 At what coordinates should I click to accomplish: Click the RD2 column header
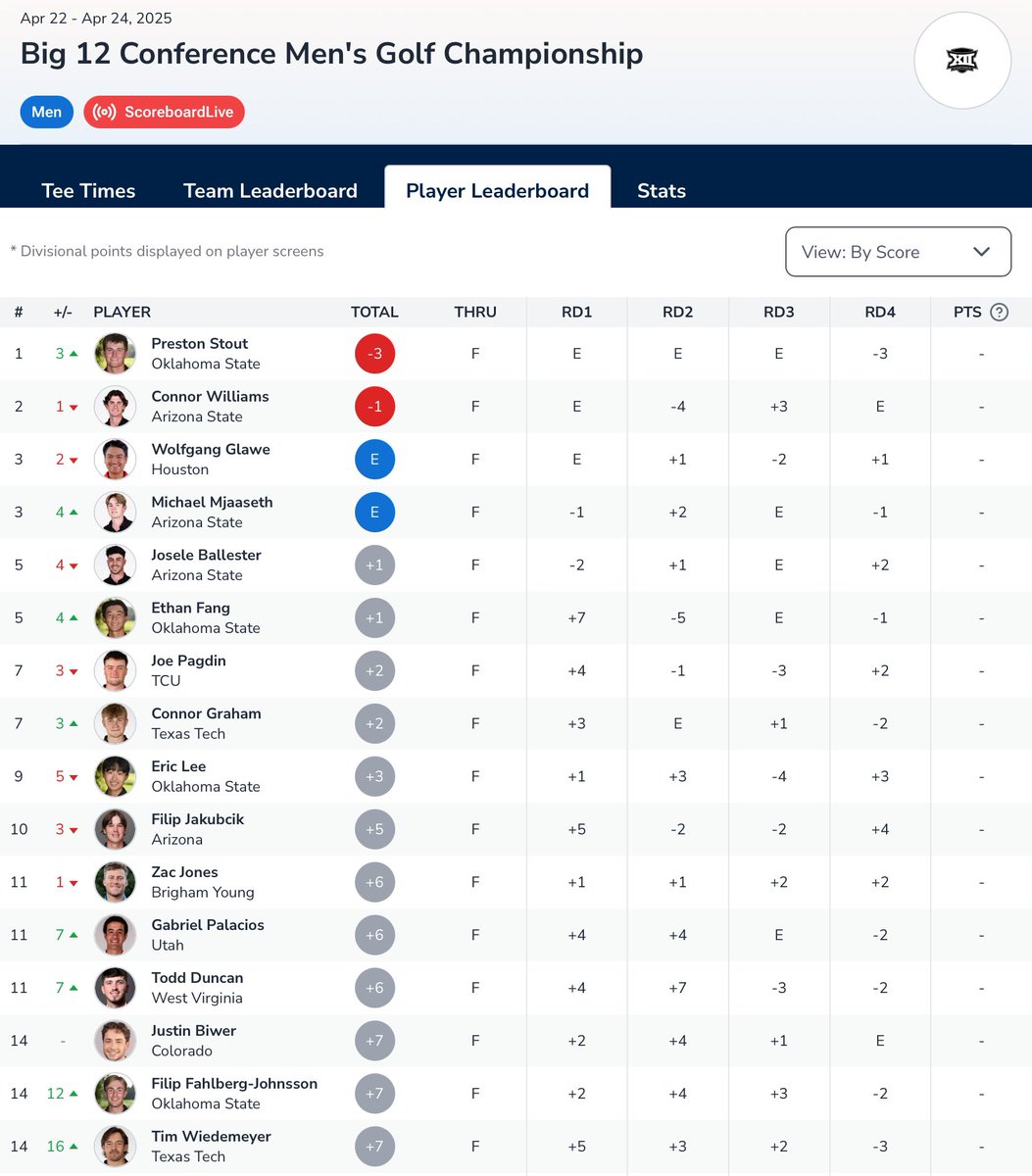(677, 312)
